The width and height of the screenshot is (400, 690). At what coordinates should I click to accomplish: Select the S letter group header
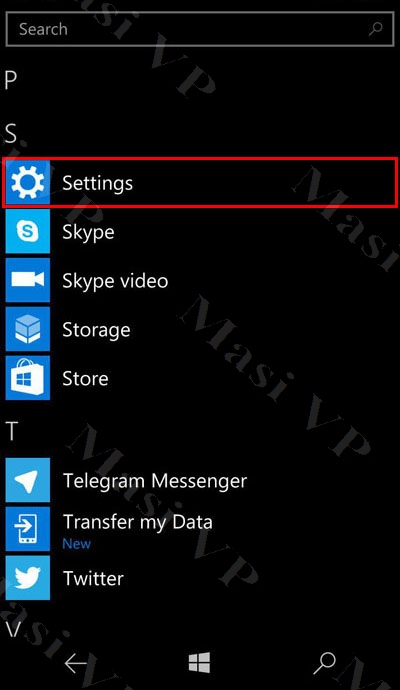pos(11,133)
